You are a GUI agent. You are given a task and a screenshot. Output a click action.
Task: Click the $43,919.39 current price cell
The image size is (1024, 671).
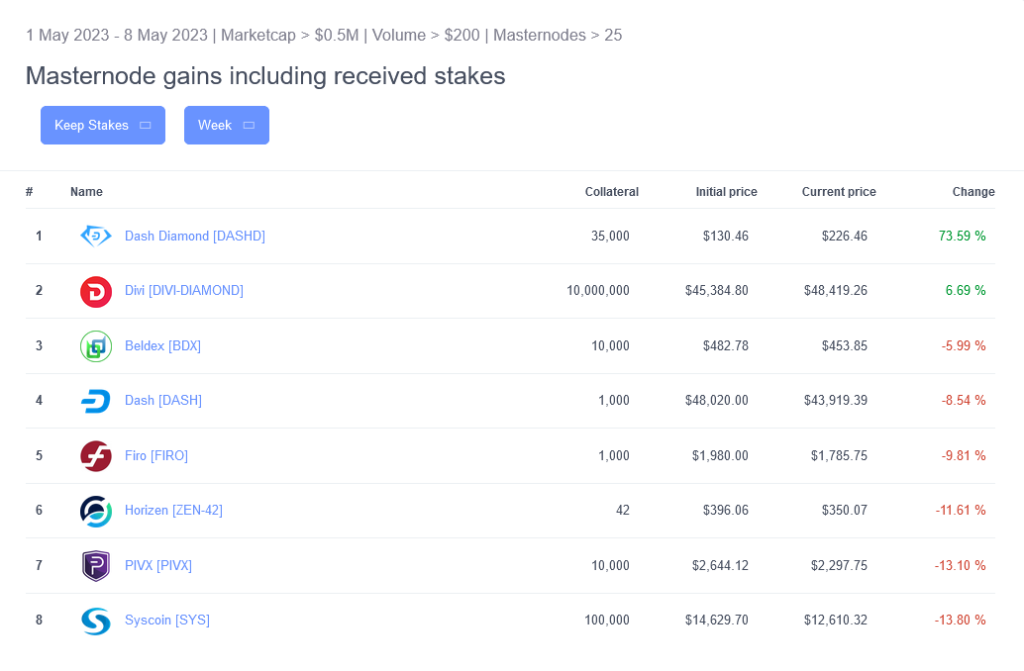(x=835, y=400)
